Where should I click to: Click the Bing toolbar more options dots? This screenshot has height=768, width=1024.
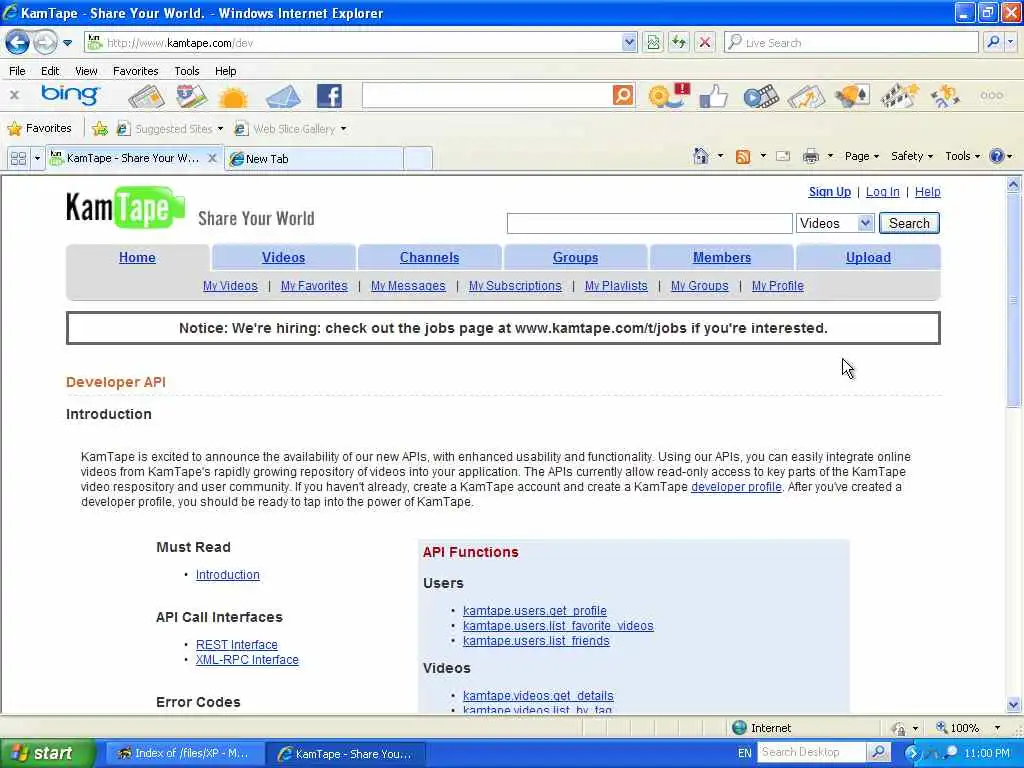point(991,95)
